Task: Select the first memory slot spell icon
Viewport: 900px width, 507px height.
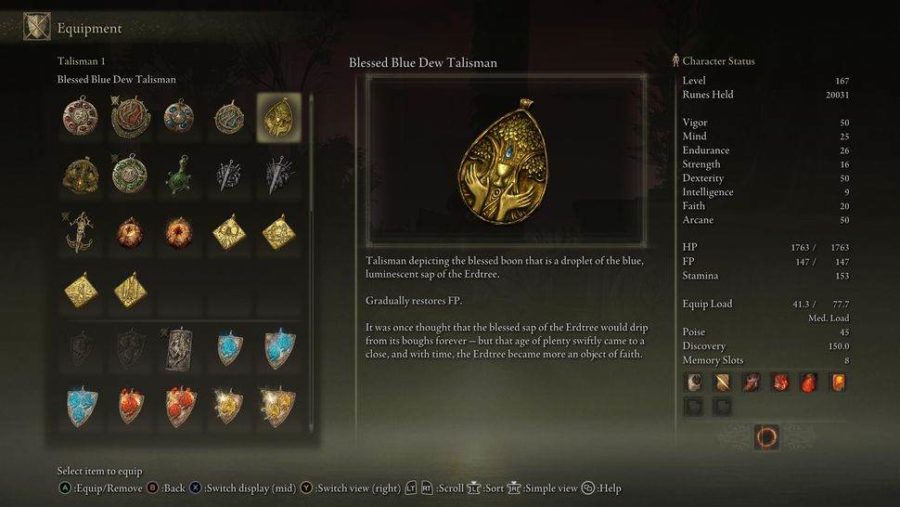Action: (x=695, y=382)
